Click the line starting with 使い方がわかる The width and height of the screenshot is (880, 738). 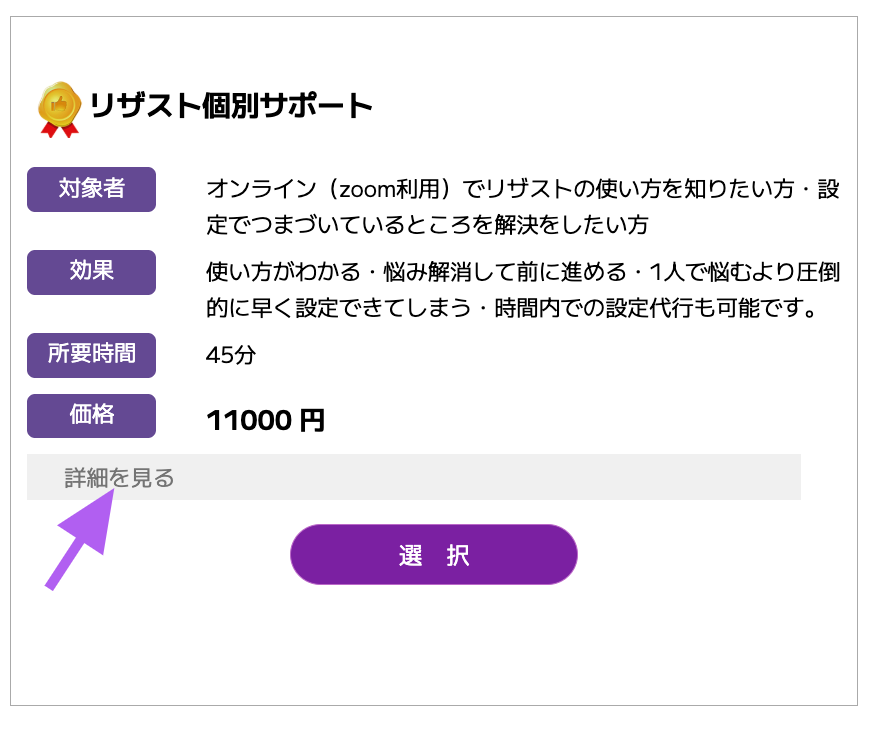click(x=522, y=272)
